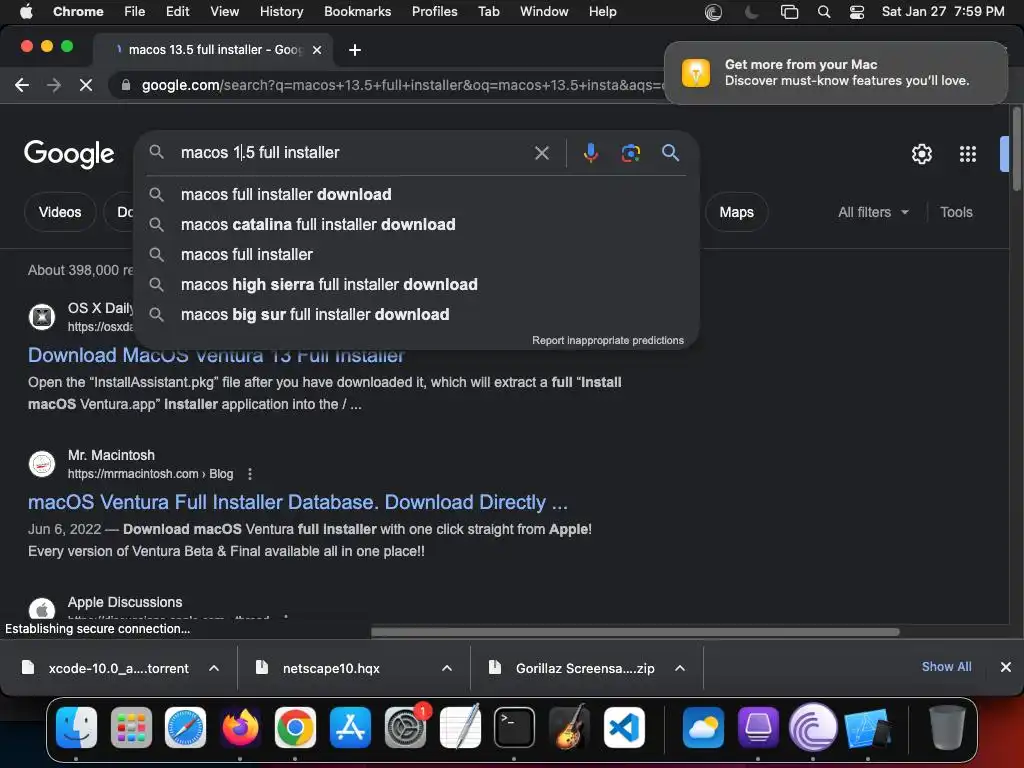Click the horizontal page scrollbar
Screen dimensions: 1024x768
click(x=635, y=632)
